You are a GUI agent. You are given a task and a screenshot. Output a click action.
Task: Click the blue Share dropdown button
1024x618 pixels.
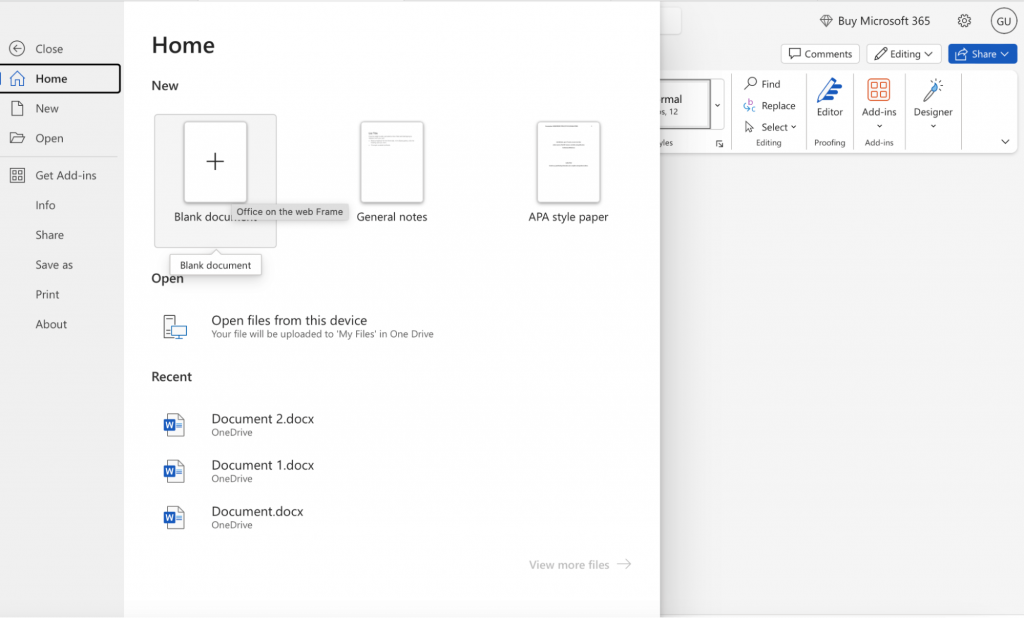982,54
